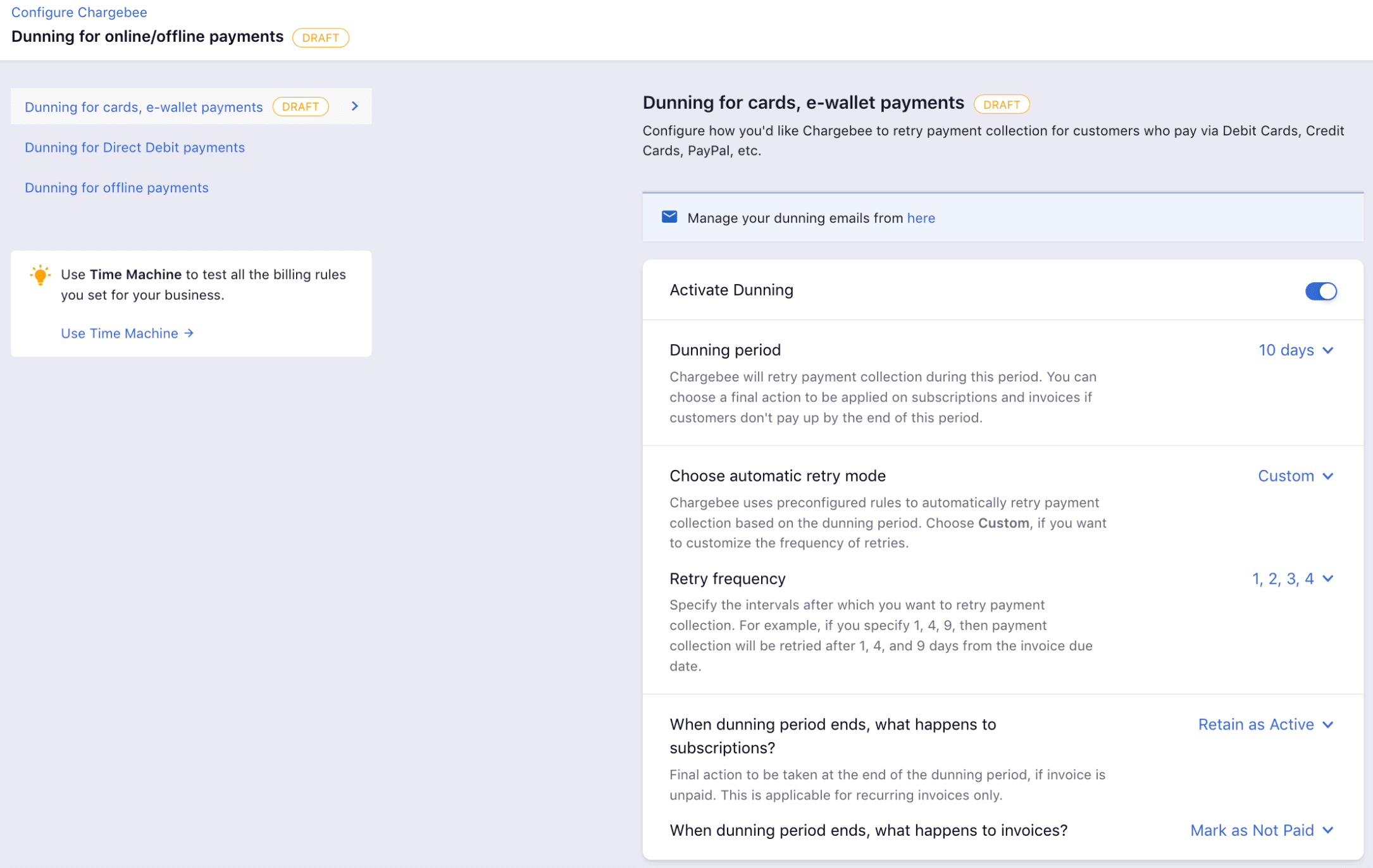Toggle the Activate Dunning switch

1320,291
